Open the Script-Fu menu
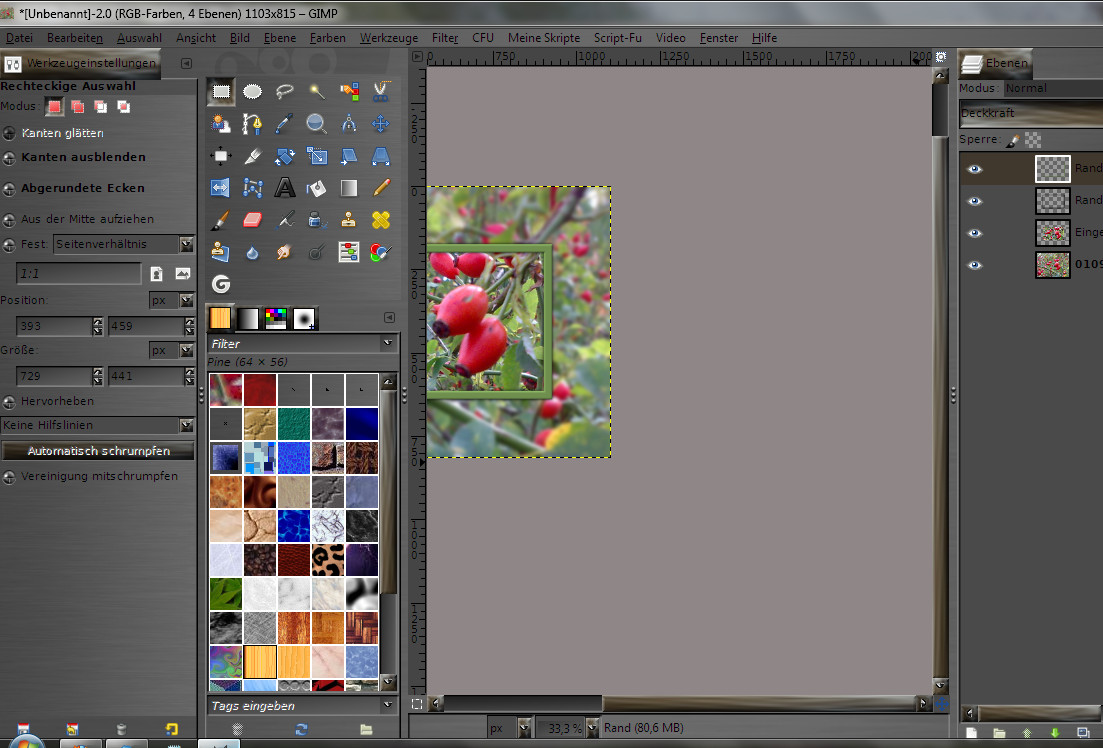1103x748 pixels. 618,38
